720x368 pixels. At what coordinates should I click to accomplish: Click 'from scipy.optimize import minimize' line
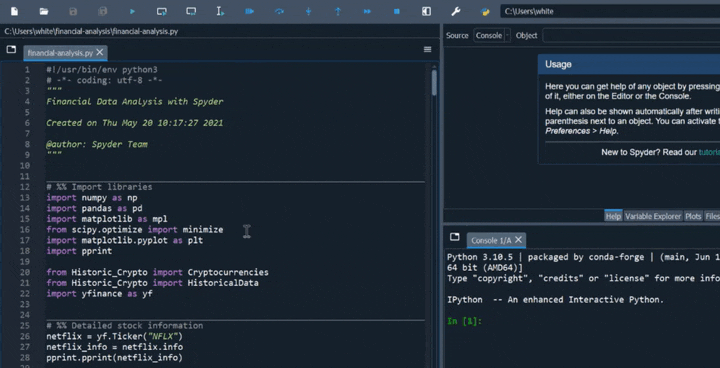click(135, 230)
